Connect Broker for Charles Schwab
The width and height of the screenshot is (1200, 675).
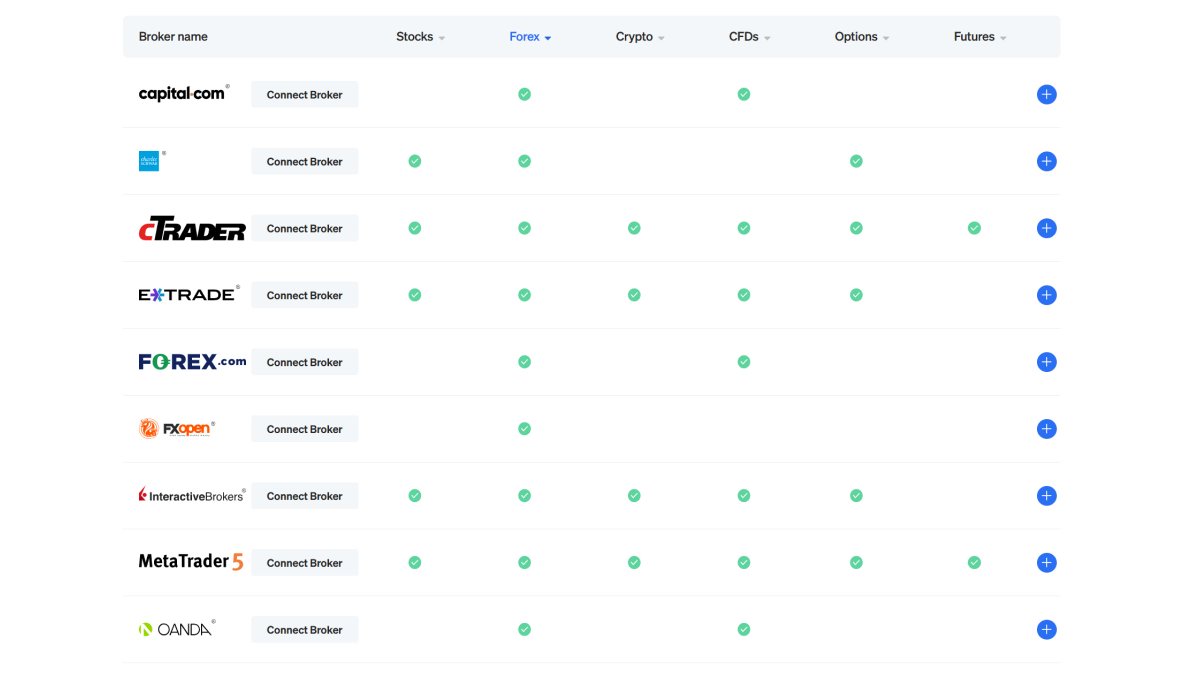[x=305, y=162]
